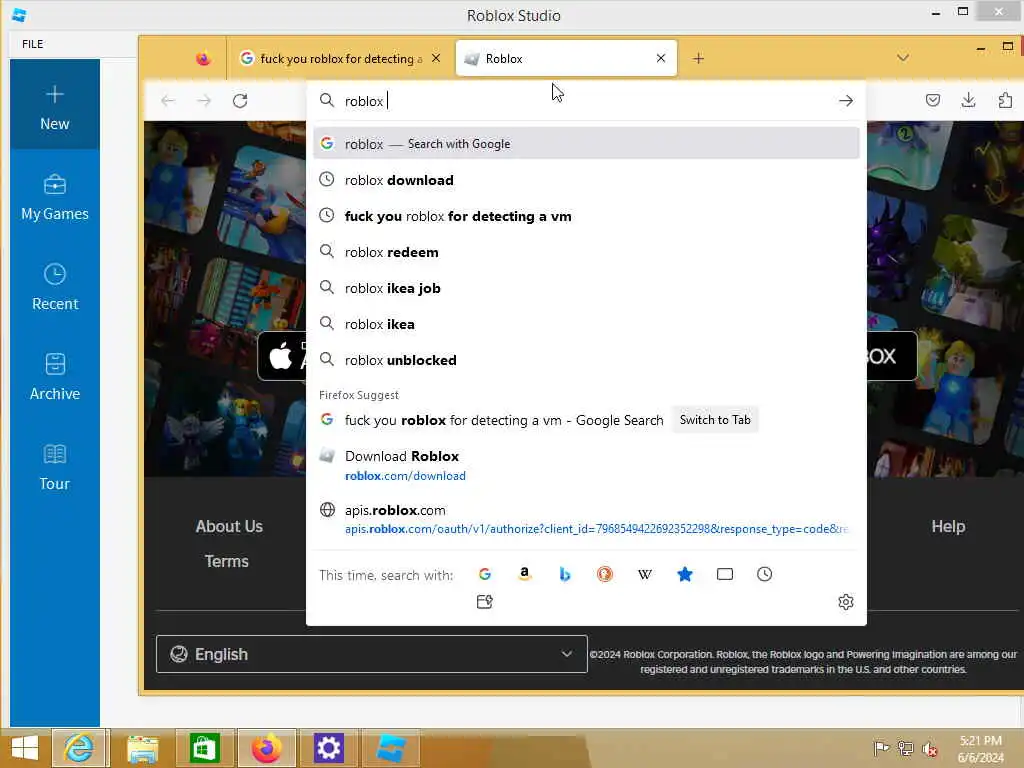
Task: Open the Pocket save icon in Firefox toolbar
Action: [933, 100]
